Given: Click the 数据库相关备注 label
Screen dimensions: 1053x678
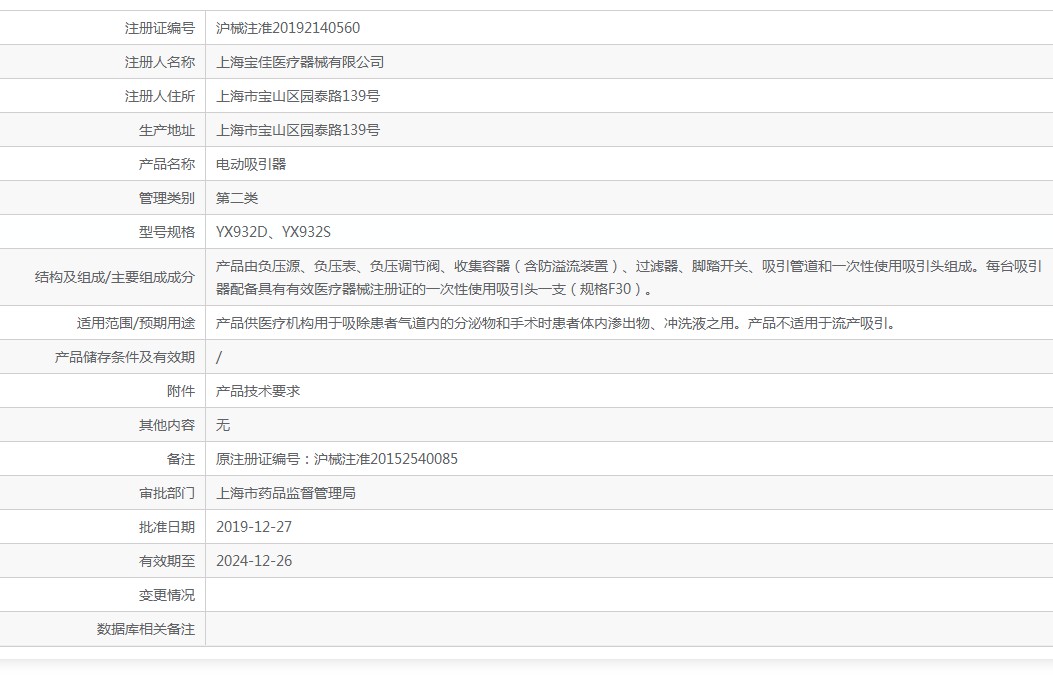Looking at the screenshot, I should click(146, 629).
